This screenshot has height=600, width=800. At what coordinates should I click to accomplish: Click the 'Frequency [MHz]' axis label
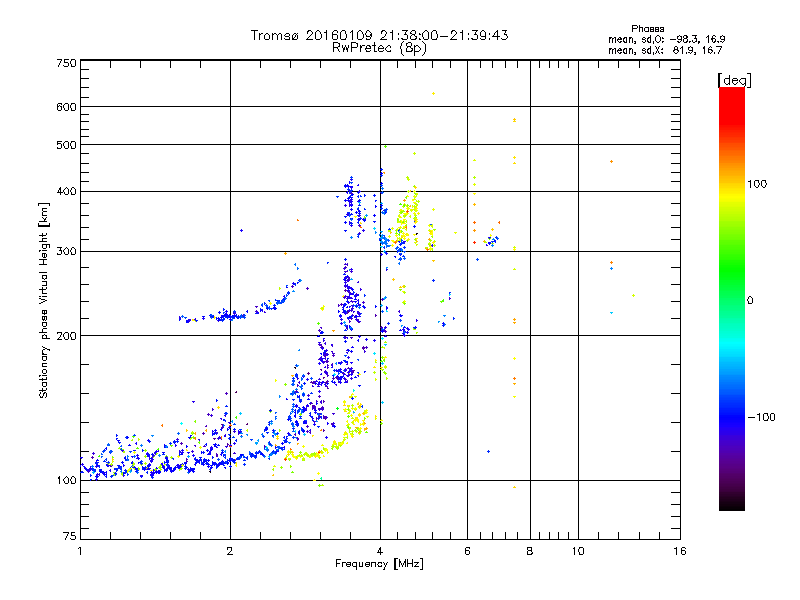coord(379,564)
